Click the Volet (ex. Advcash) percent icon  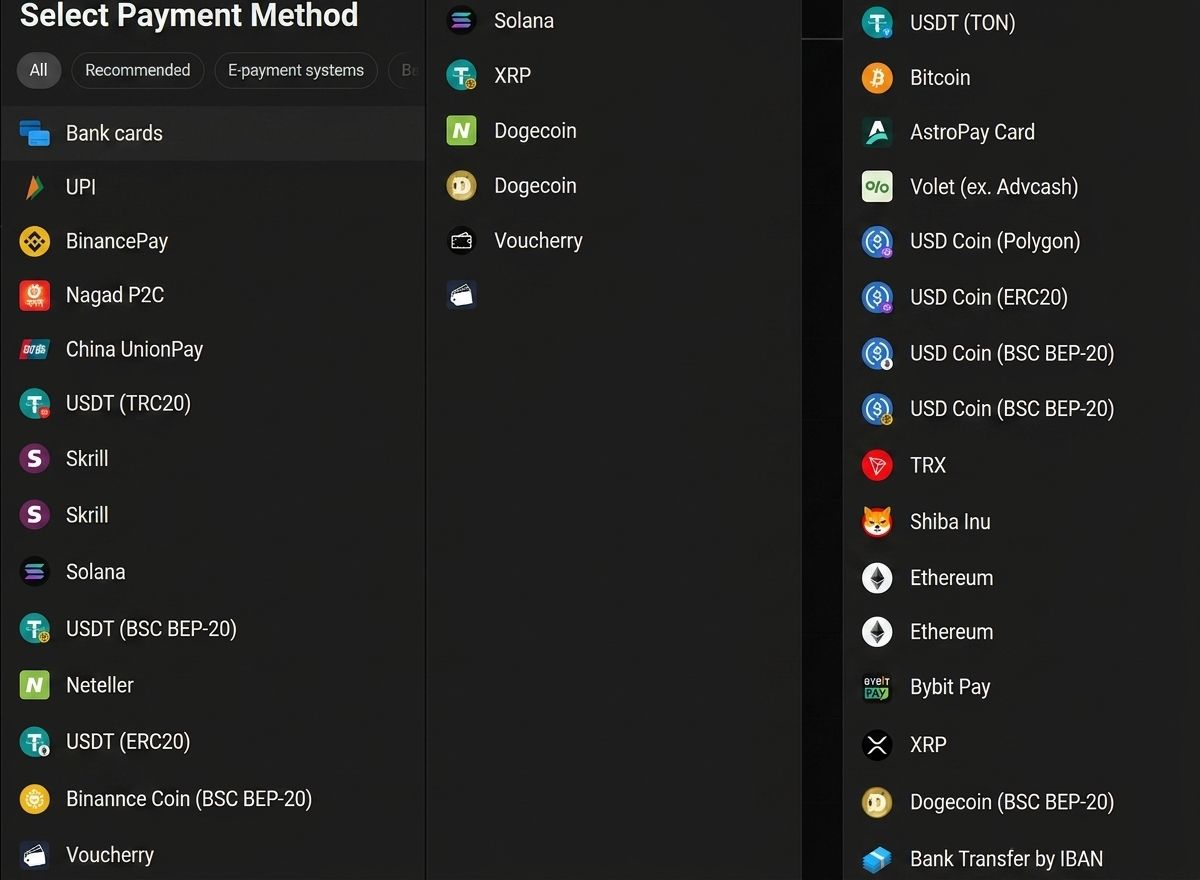877,186
